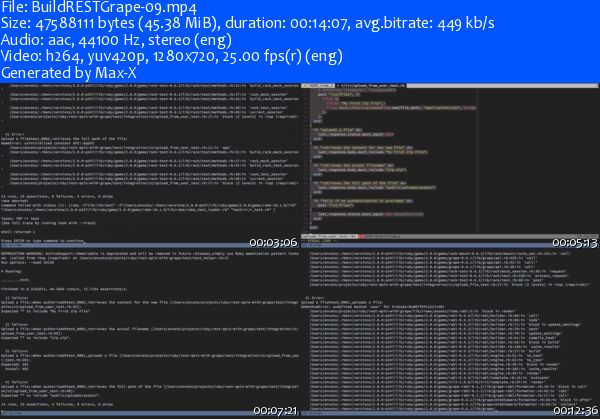Select the Audio: aac, 44100 Hz line
The height and width of the screenshot is (419, 600).
pos(116,40)
